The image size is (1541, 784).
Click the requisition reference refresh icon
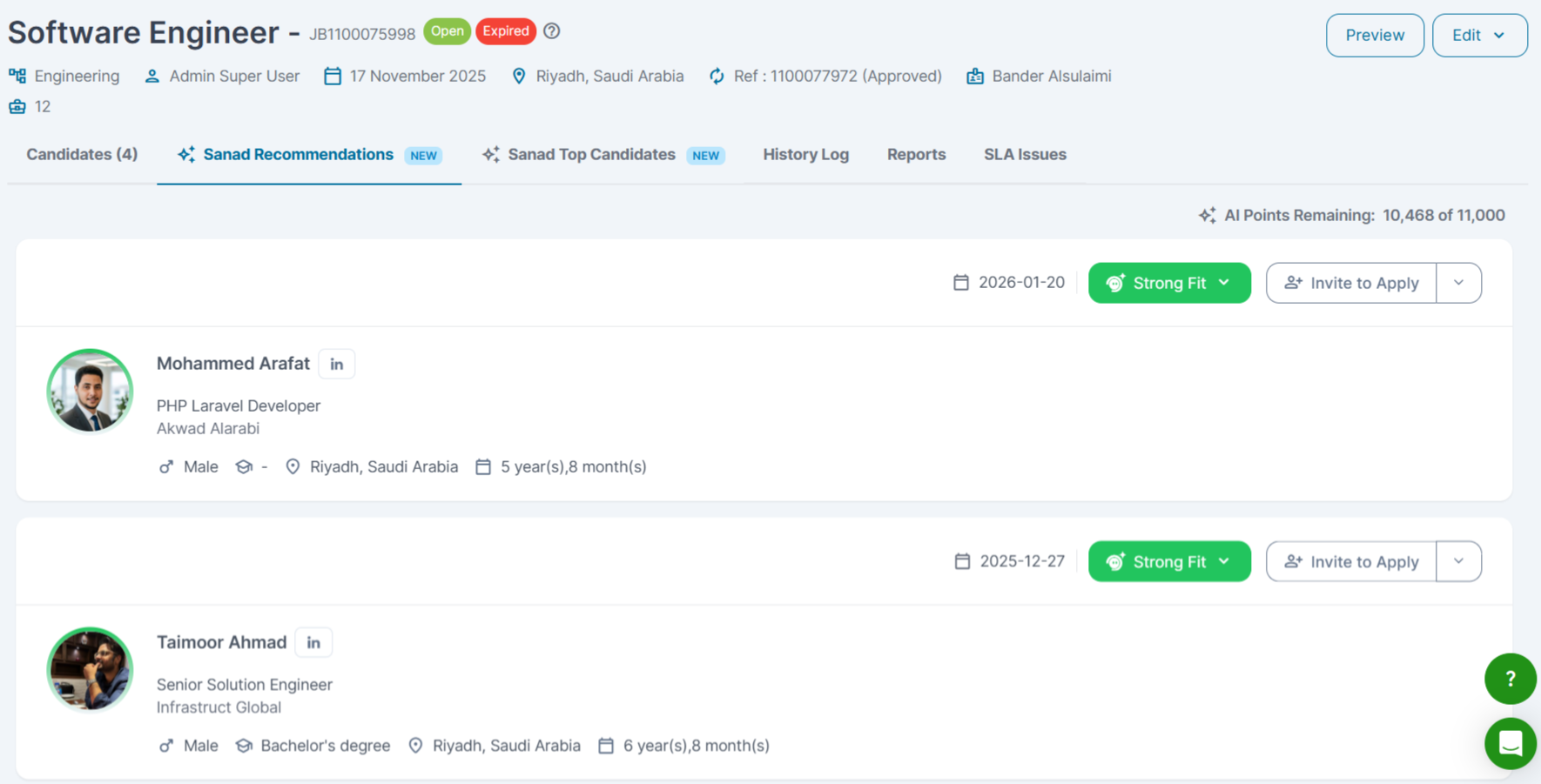pos(717,77)
